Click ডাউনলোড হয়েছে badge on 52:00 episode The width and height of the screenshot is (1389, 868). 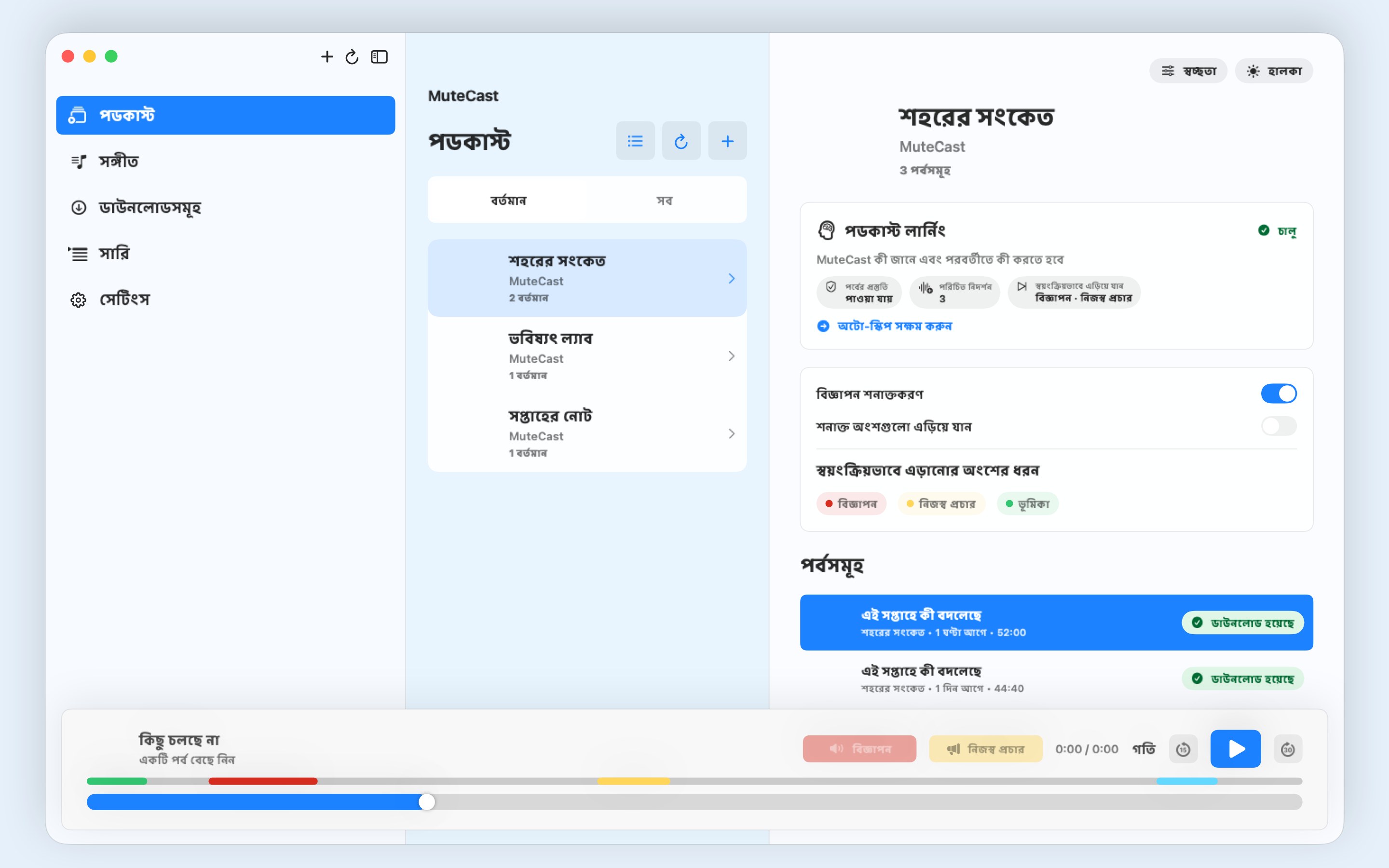(x=1243, y=623)
